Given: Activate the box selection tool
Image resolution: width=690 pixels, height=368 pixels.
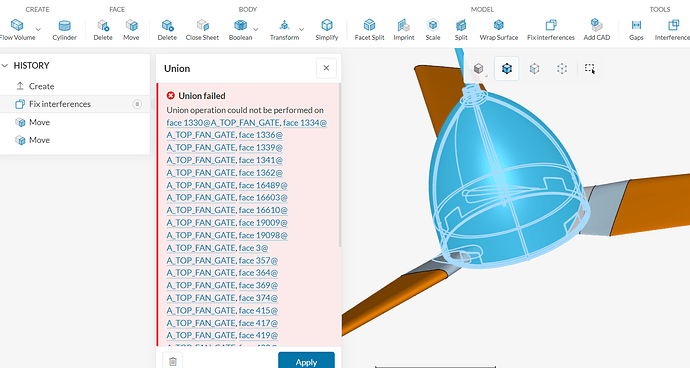Looking at the screenshot, I should tap(590, 68).
